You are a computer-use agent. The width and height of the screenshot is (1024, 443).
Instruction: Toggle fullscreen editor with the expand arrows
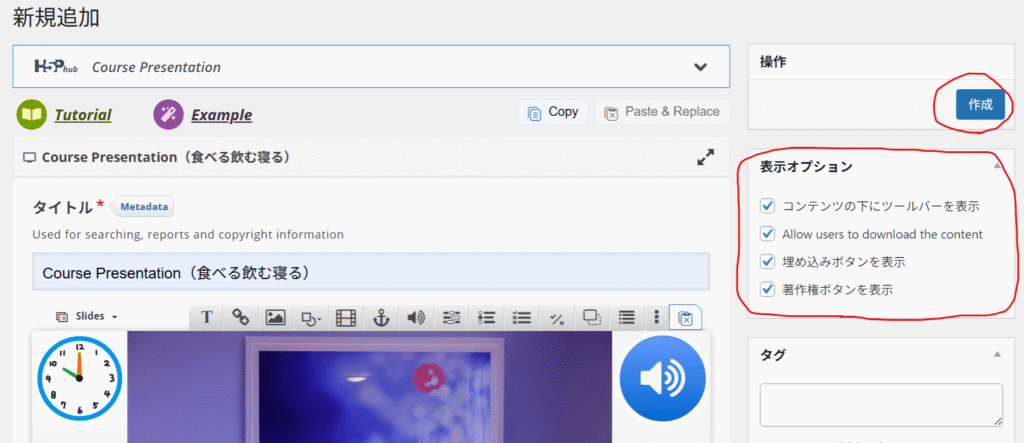(705, 157)
